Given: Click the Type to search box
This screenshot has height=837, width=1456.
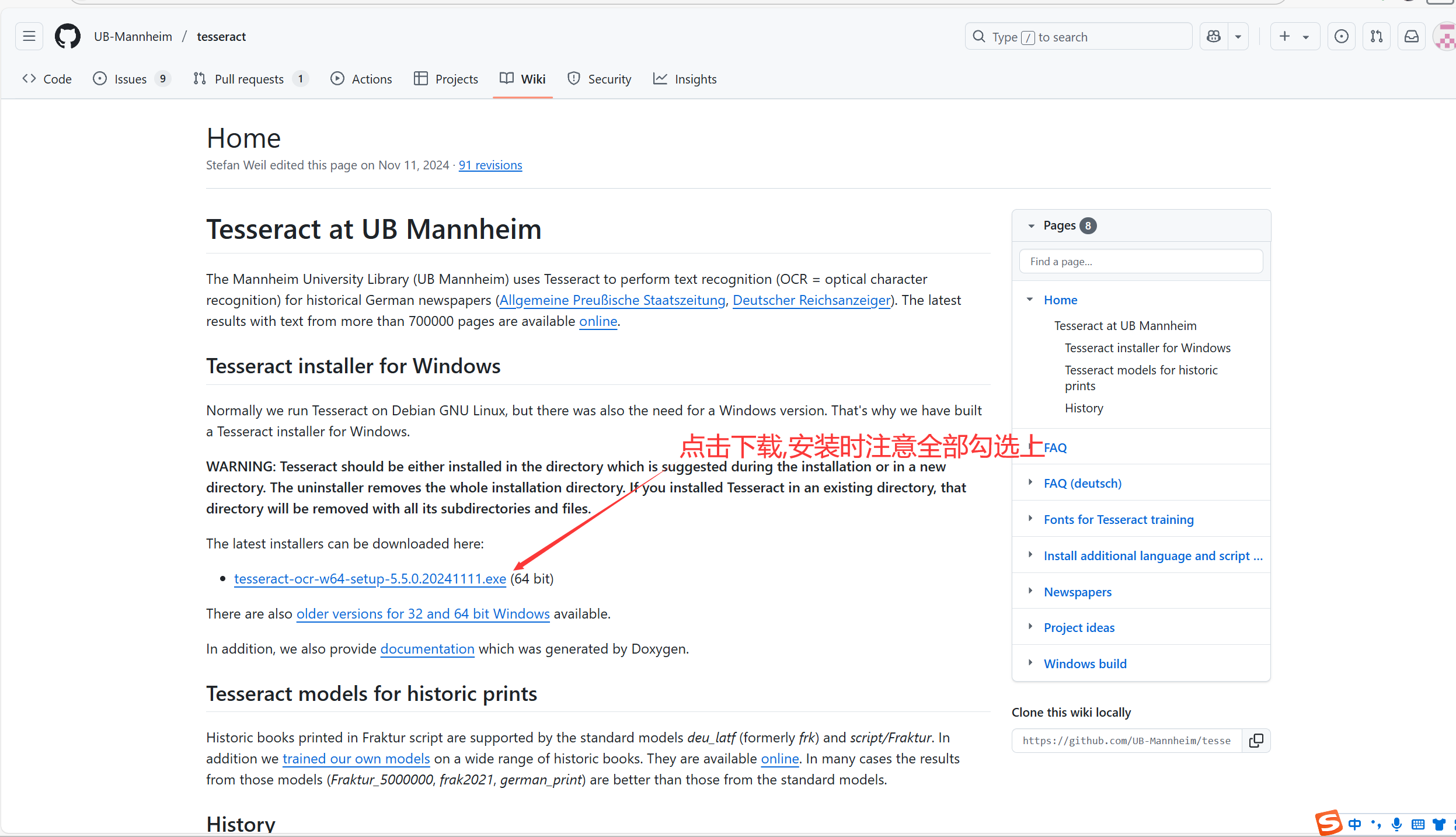Looking at the screenshot, I should (1078, 37).
